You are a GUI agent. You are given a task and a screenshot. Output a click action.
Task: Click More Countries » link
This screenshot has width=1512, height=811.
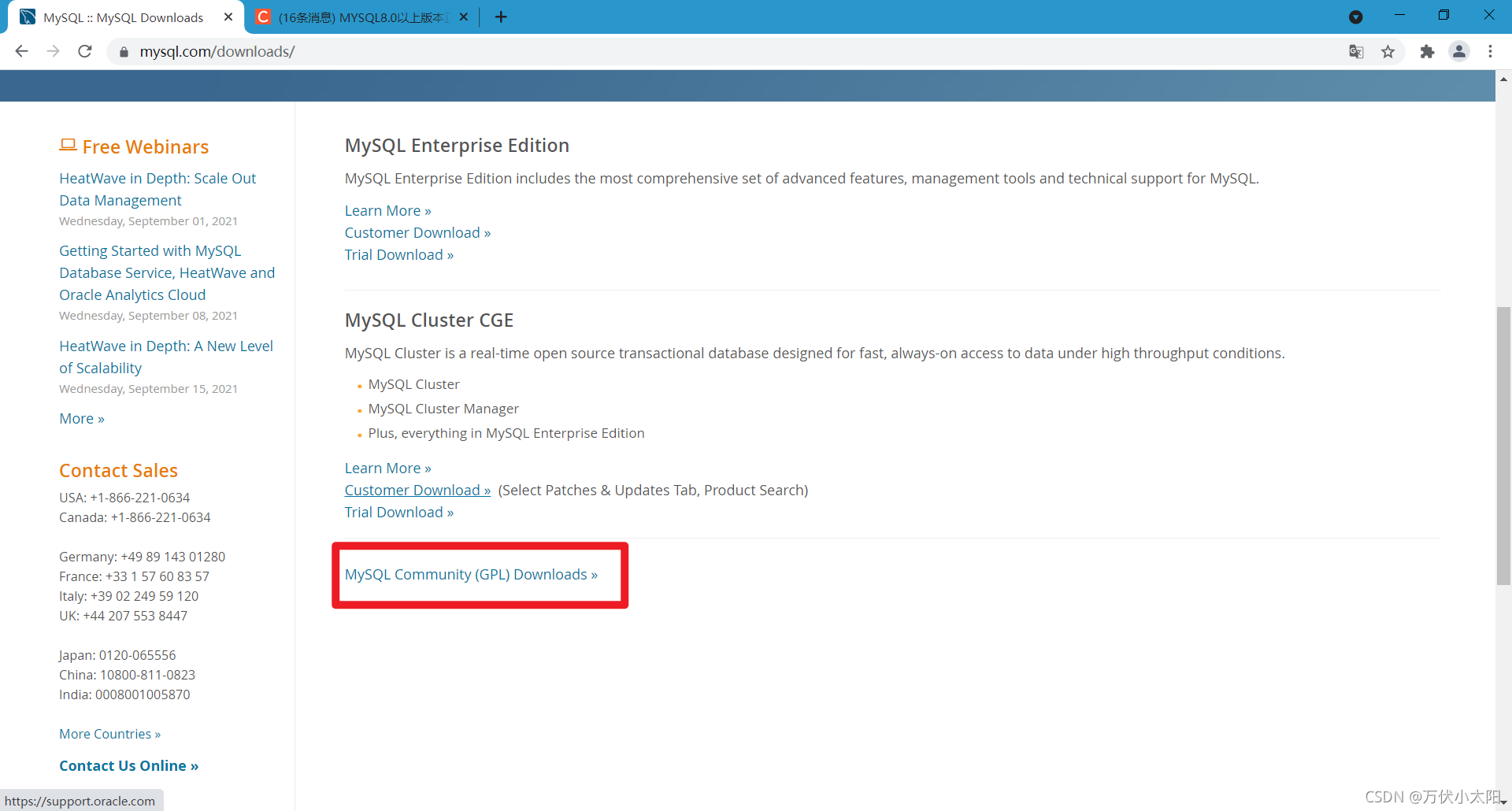click(x=109, y=734)
